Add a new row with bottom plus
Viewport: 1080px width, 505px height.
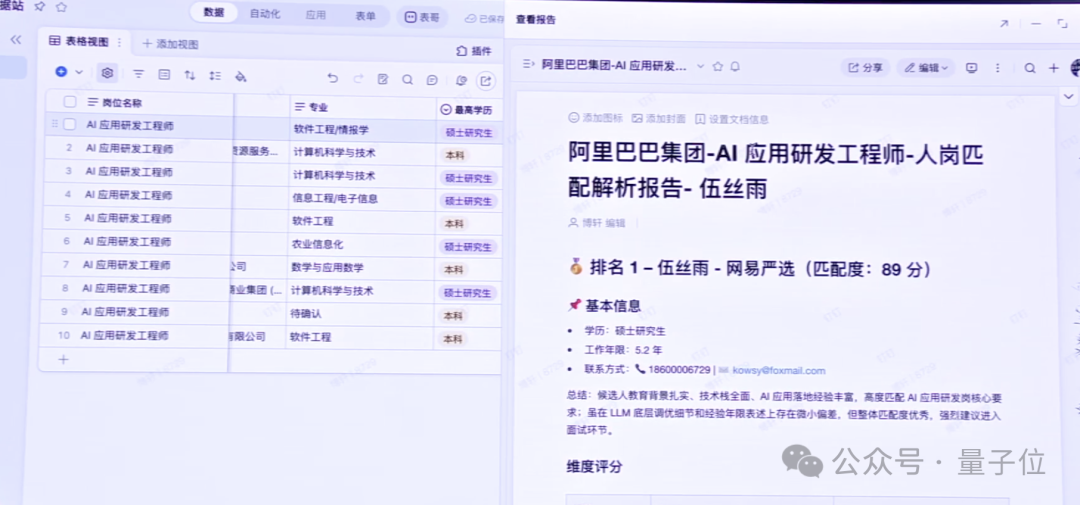[x=63, y=359]
